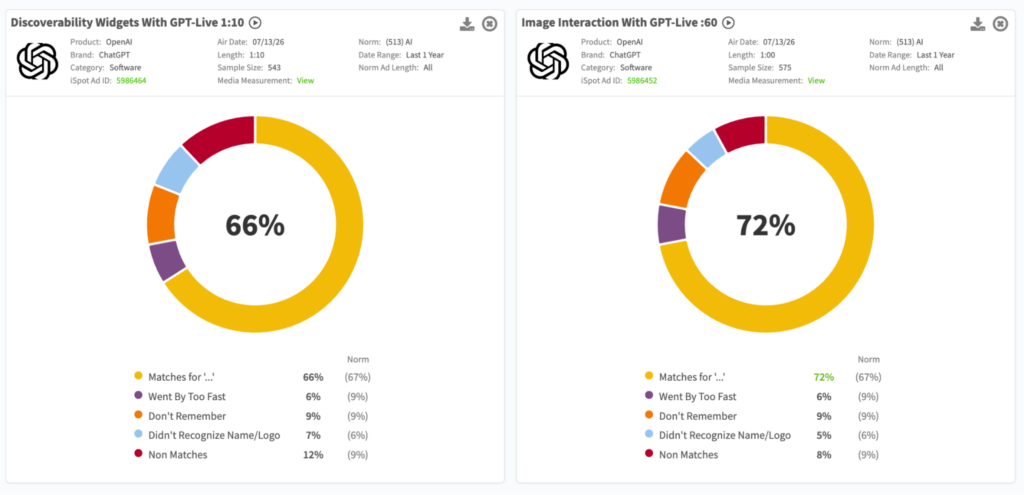Close the Image Interaction panel
The image size is (1024, 495).
pos(1000,24)
